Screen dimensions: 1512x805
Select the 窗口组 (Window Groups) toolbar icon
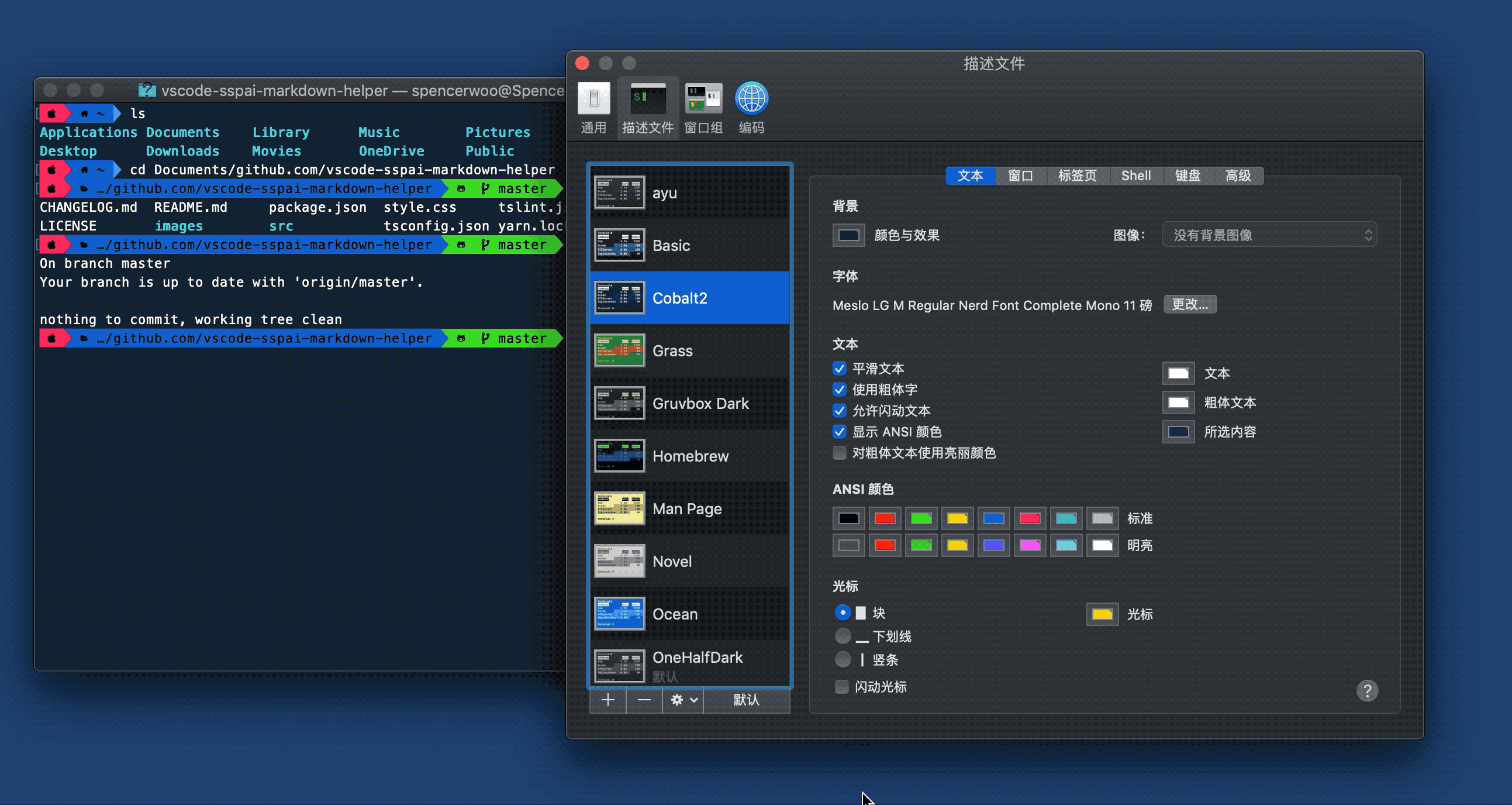coord(703,99)
